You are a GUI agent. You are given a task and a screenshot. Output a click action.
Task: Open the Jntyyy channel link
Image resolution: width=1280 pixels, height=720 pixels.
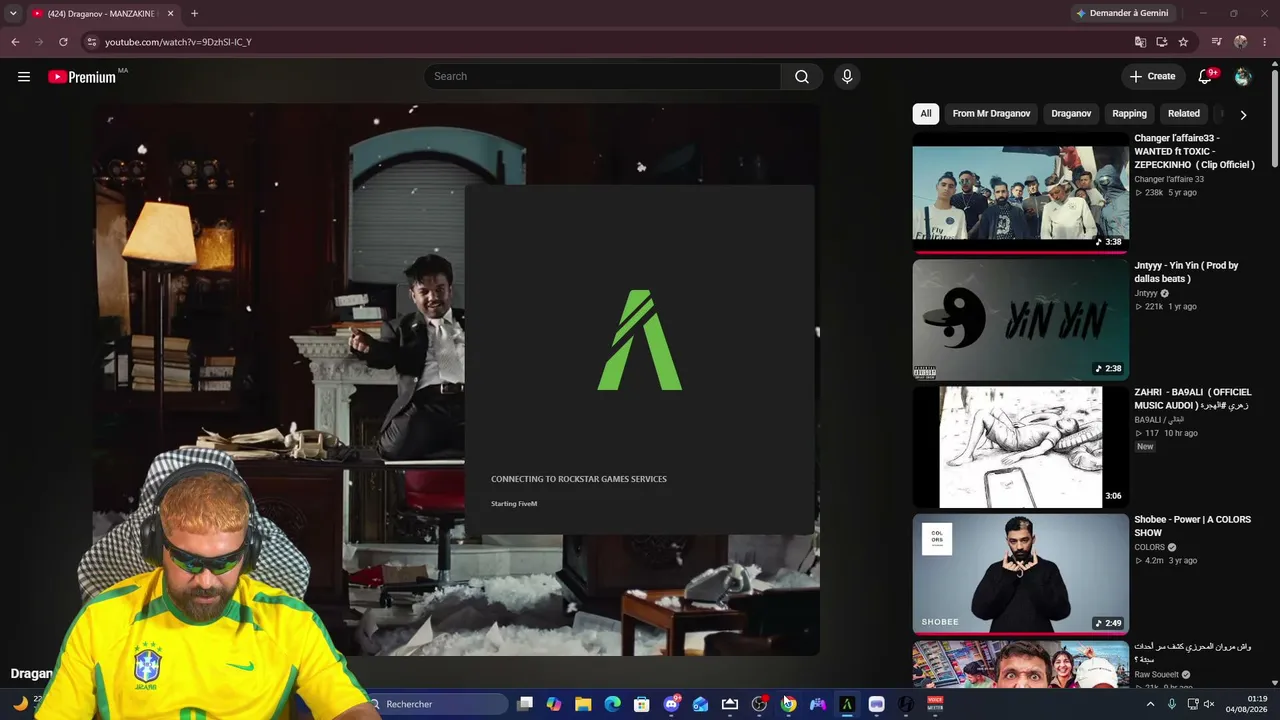(x=1146, y=293)
